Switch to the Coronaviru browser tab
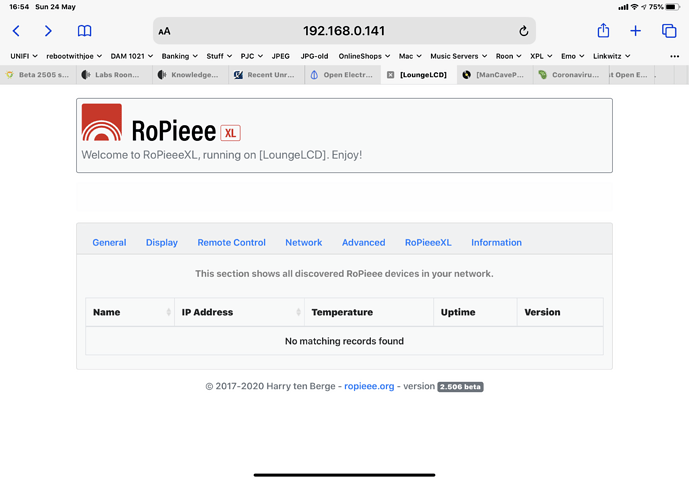Viewport: 689px width, 481px height. 571,75
